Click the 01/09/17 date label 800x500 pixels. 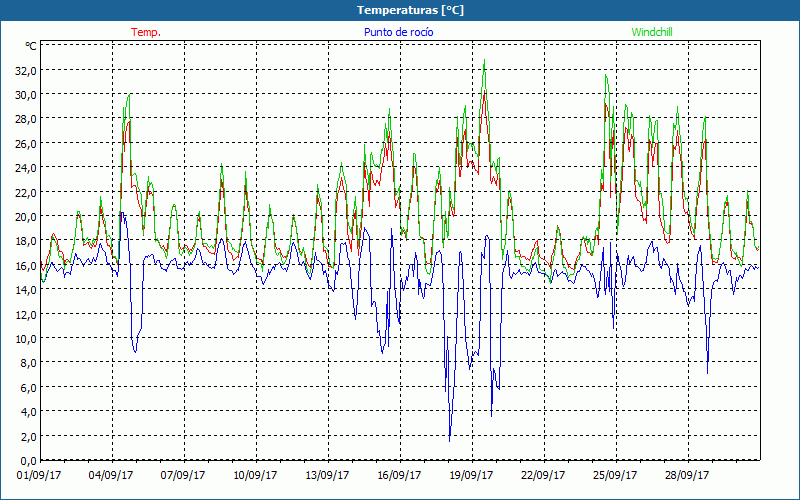39,475
